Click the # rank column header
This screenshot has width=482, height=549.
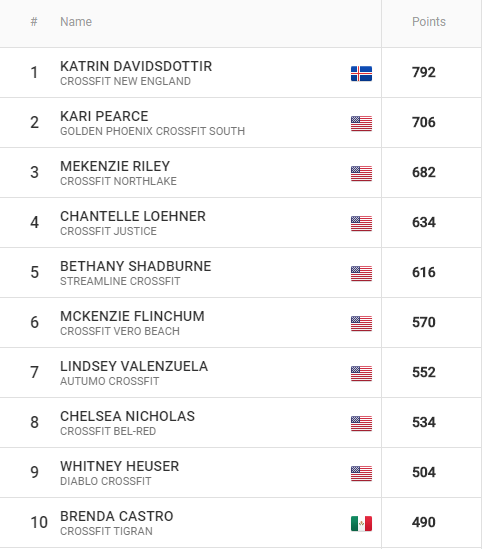click(34, 22)
